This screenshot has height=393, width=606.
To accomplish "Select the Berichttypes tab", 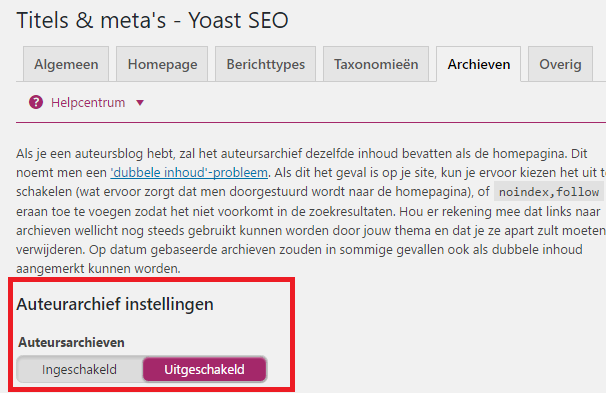I will point(266,64).
